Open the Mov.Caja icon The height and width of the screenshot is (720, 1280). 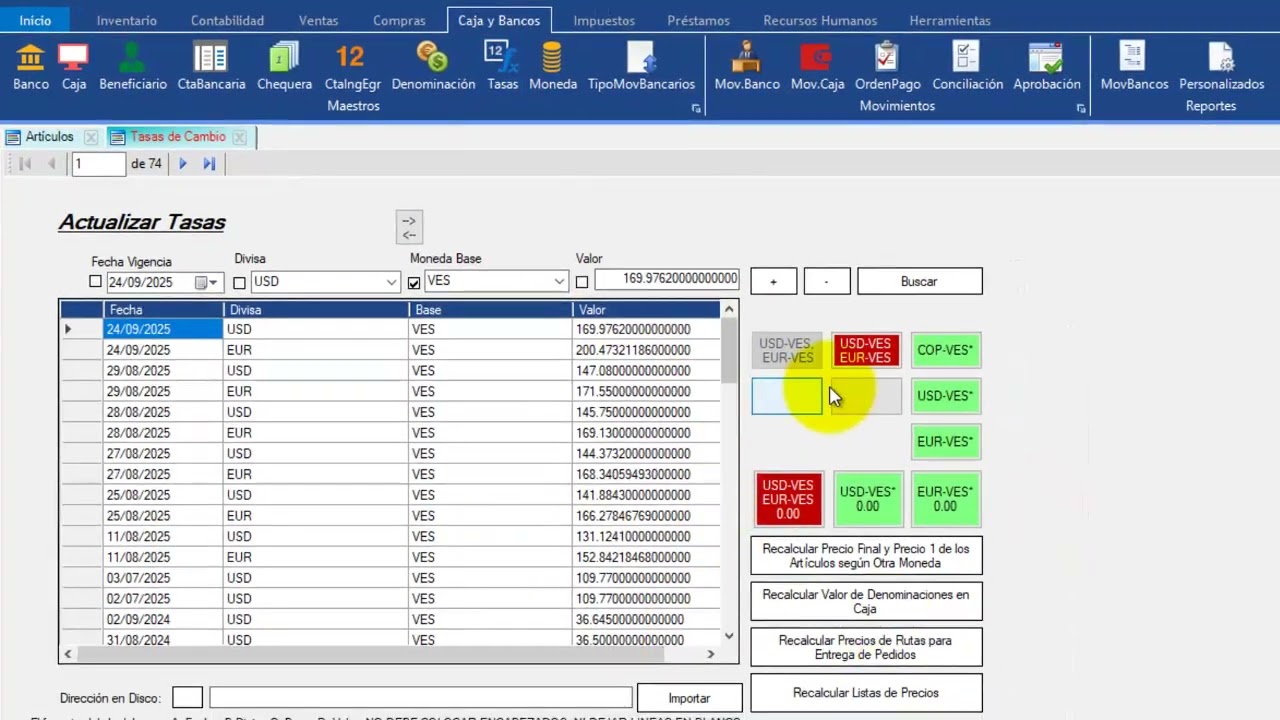[x=817, y=66]
